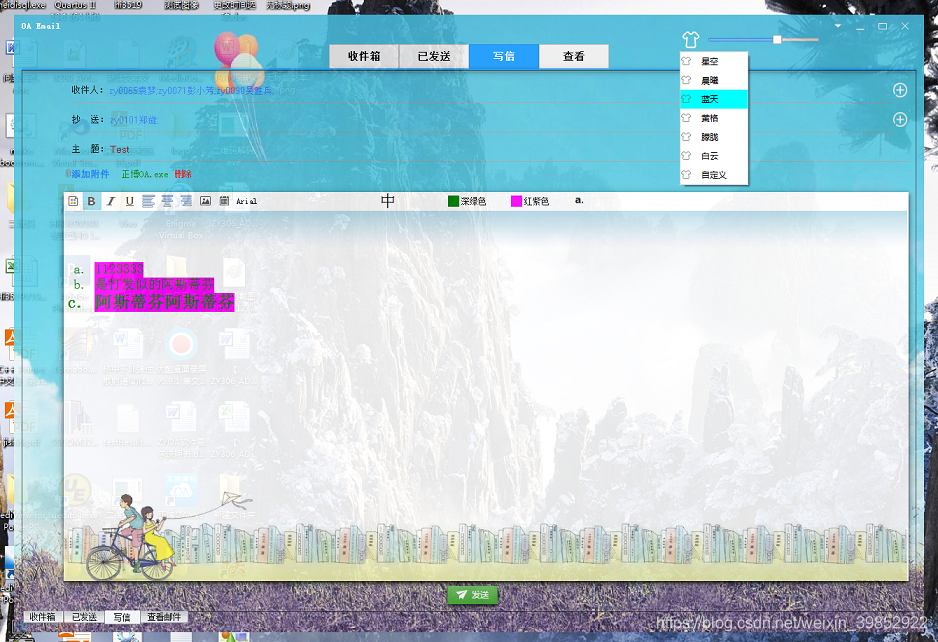Choose the 蓝天 skin theme

pos(714,99)
